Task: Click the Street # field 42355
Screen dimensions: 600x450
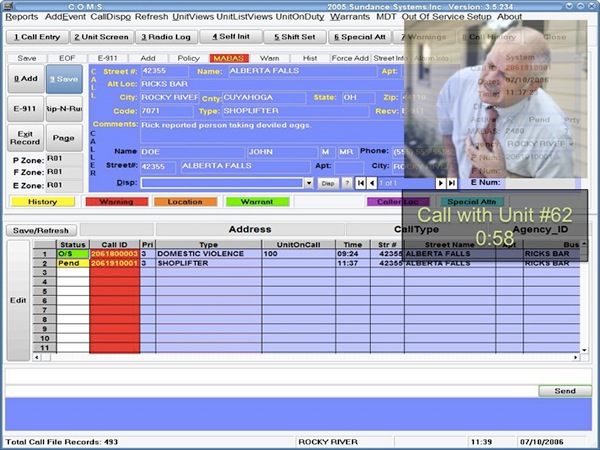Action: tap(165, 71)
